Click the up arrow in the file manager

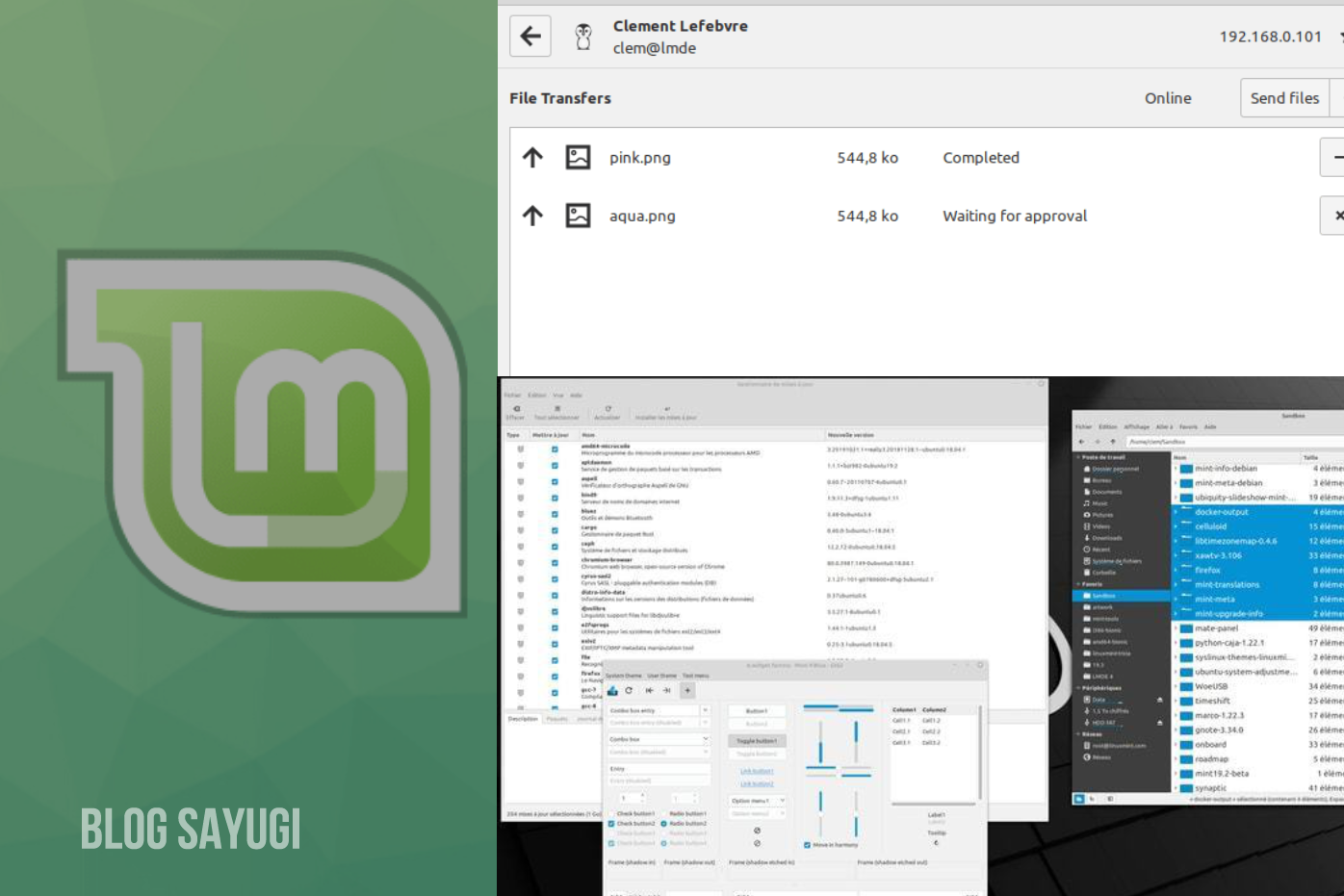click(1113, 442)
